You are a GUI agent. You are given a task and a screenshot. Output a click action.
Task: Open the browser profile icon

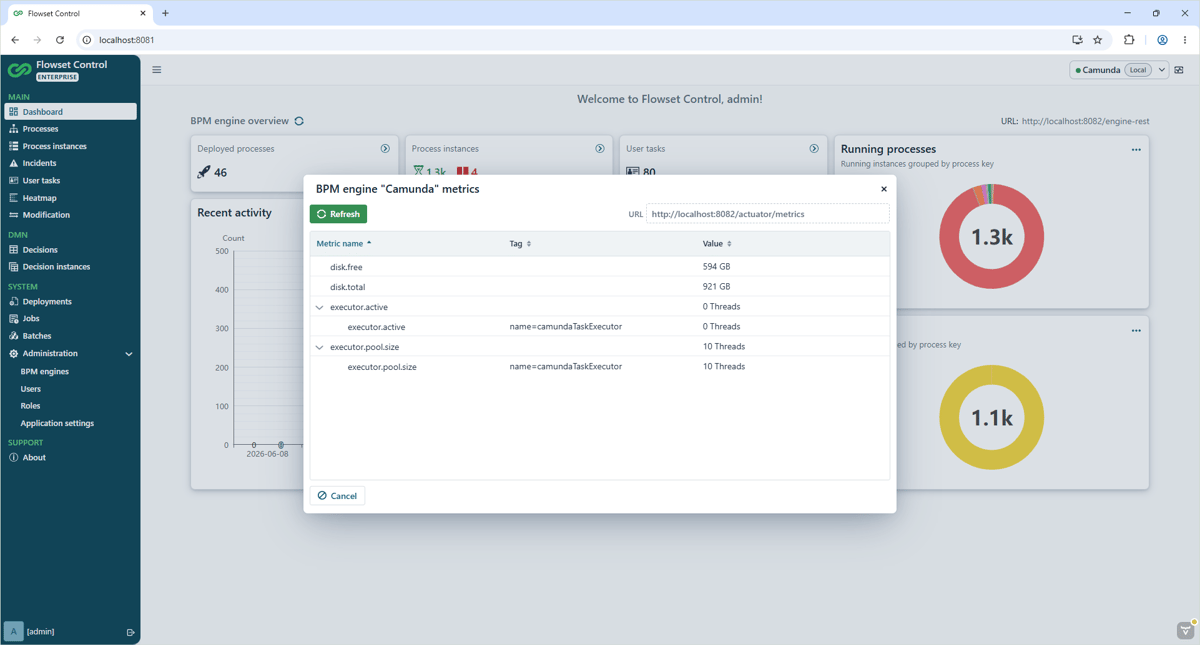click(1162, 40)
